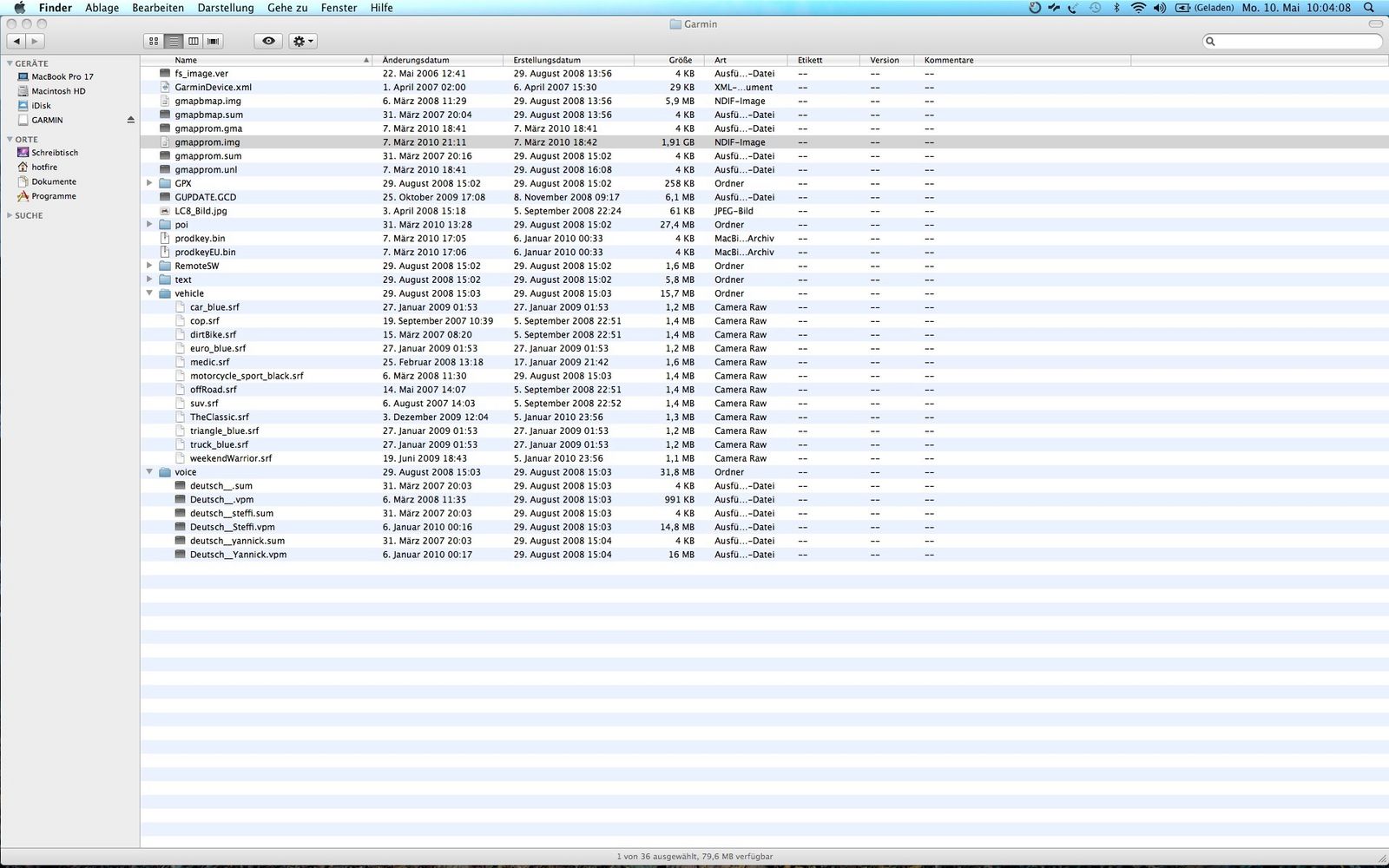This screenshot has width=1389, height=868.
Task: Open Schreibtisch in the sidebar
Action: coord(54,153)
